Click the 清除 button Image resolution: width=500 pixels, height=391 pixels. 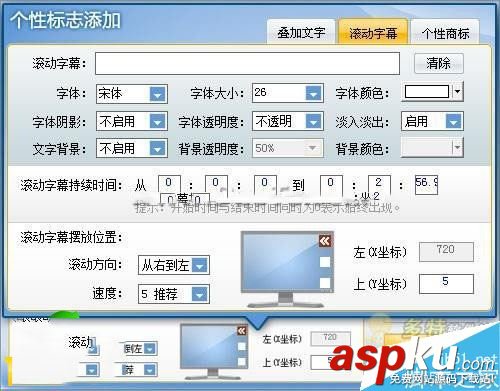point(439,63)
